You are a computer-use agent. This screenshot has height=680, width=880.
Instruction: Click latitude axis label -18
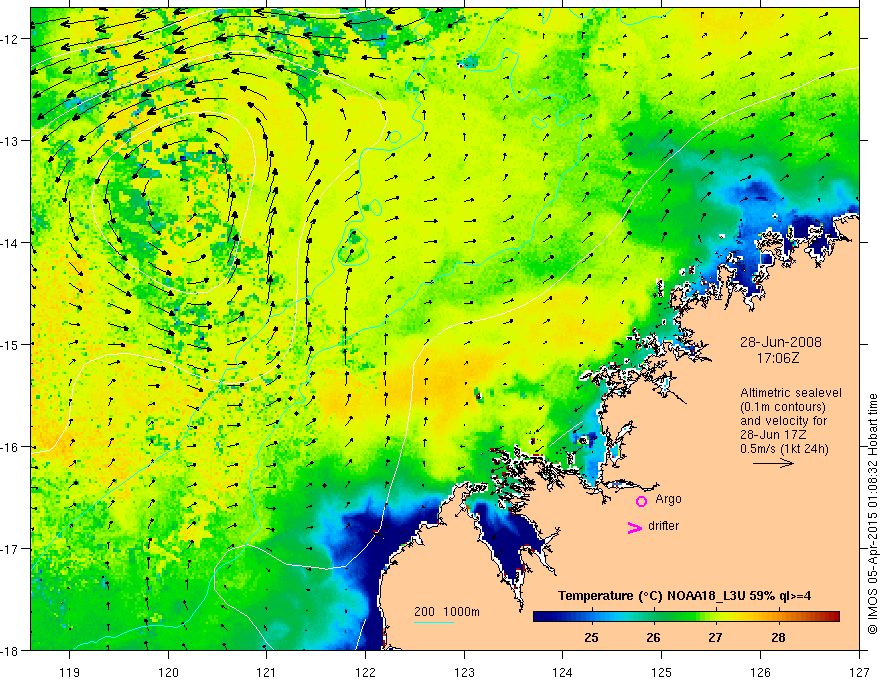click(11, 650)
